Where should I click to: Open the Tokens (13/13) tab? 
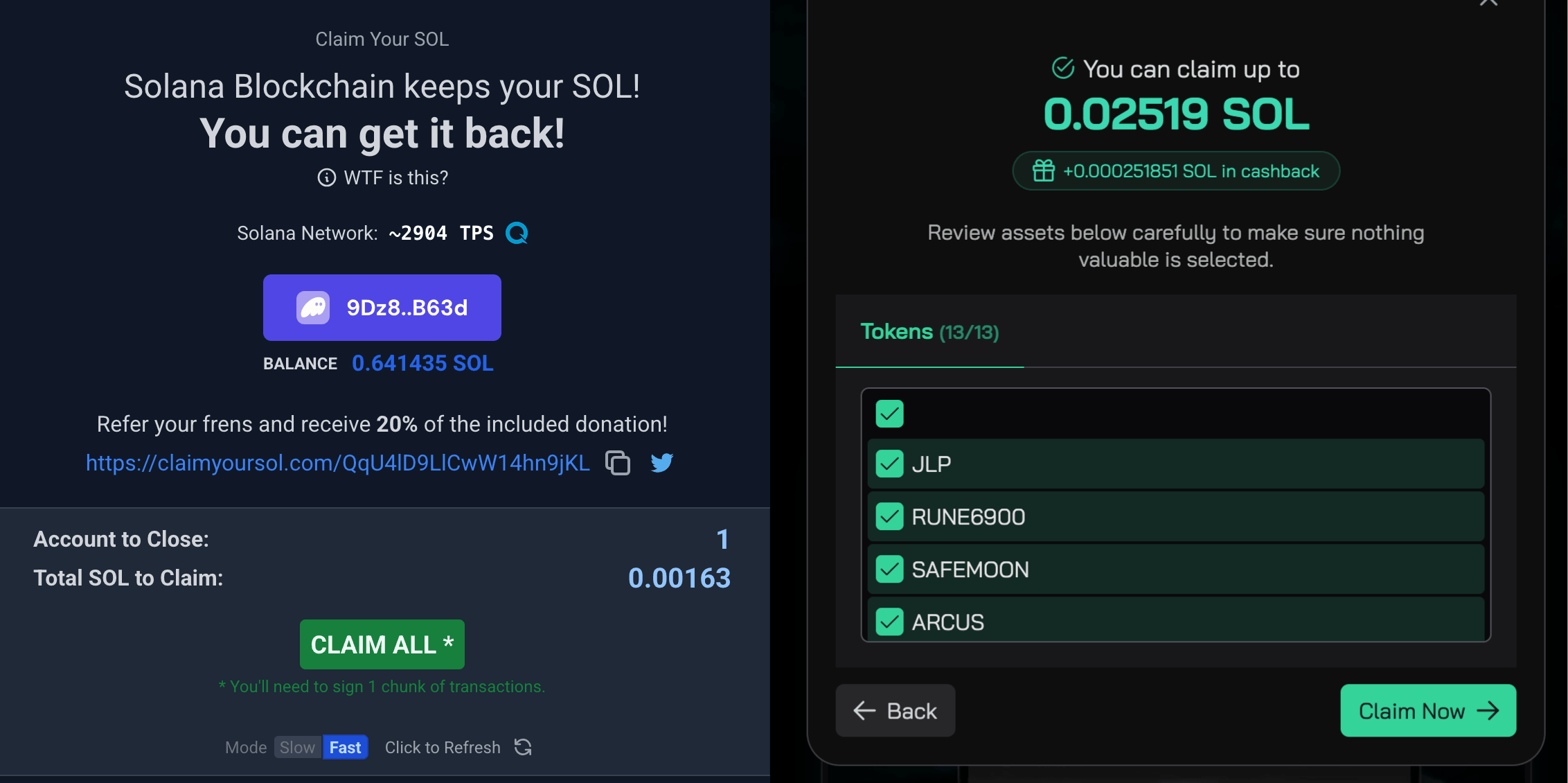(929, 332)
